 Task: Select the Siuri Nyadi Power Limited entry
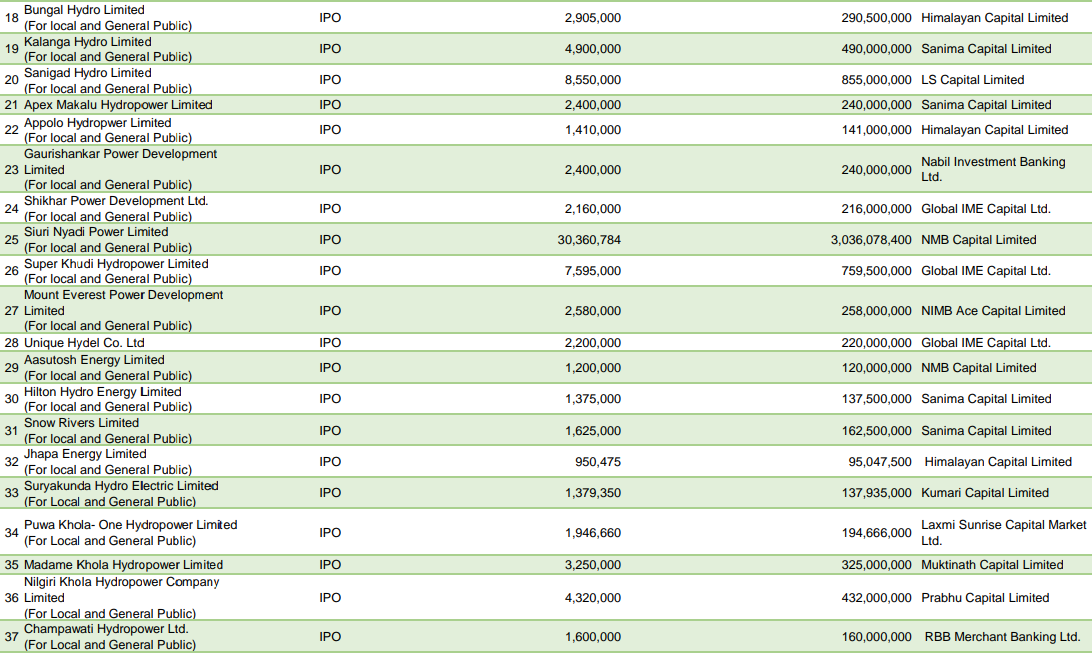96,232
